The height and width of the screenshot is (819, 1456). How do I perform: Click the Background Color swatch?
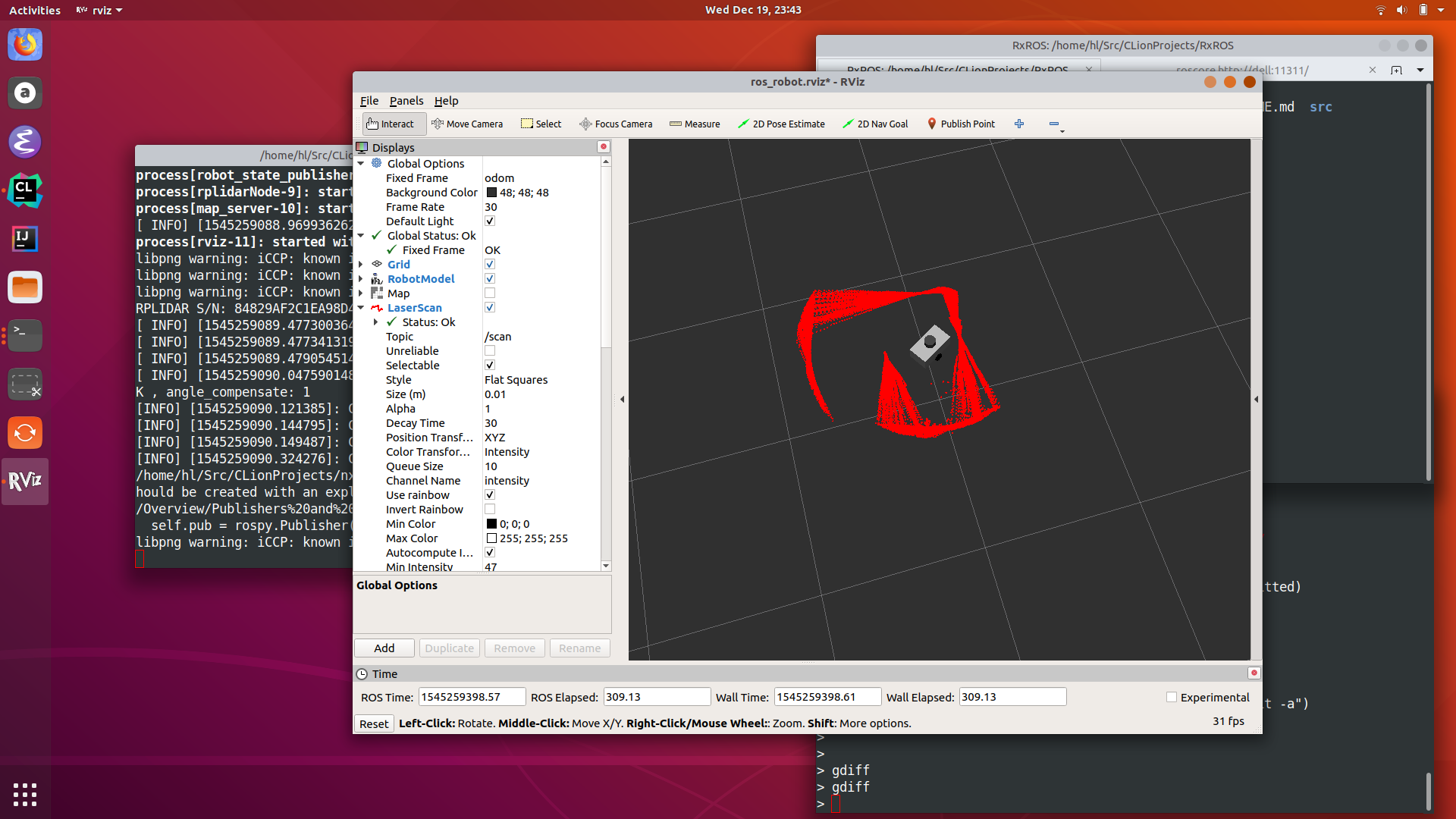tap(491, 192)
